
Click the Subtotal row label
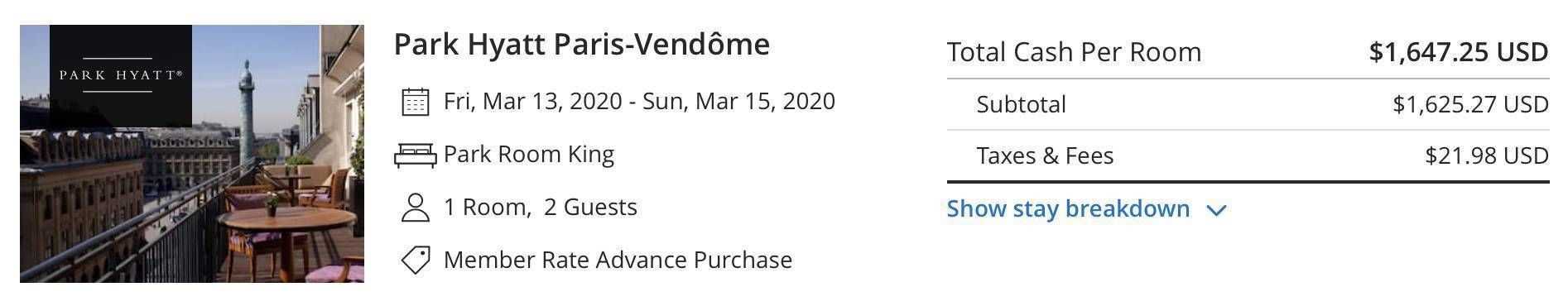(1021, 104)
